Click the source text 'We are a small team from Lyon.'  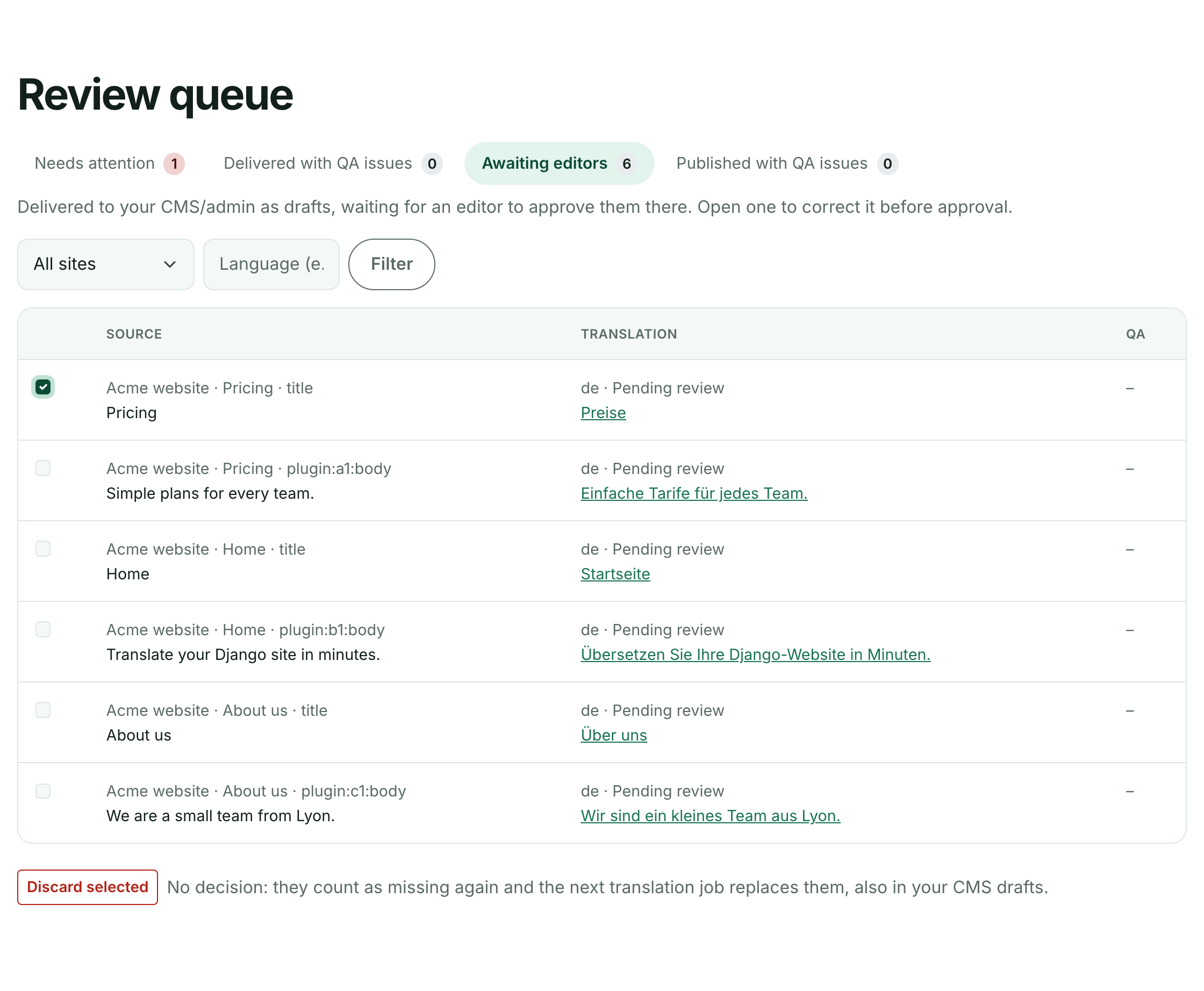point(220,815)
